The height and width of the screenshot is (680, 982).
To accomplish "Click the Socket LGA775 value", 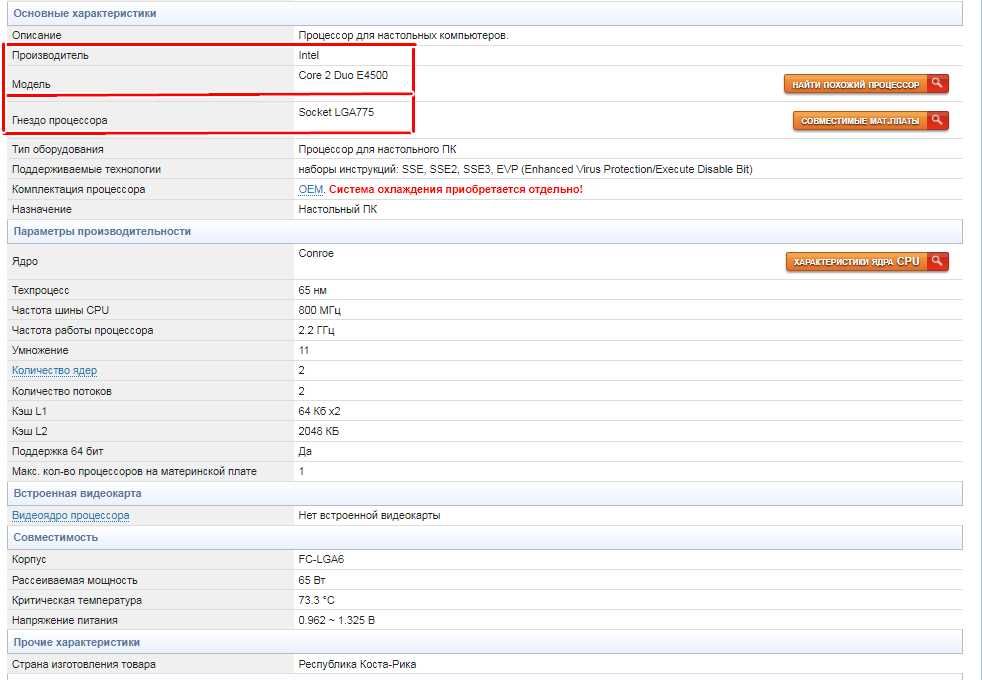I will tap(336, 112).
